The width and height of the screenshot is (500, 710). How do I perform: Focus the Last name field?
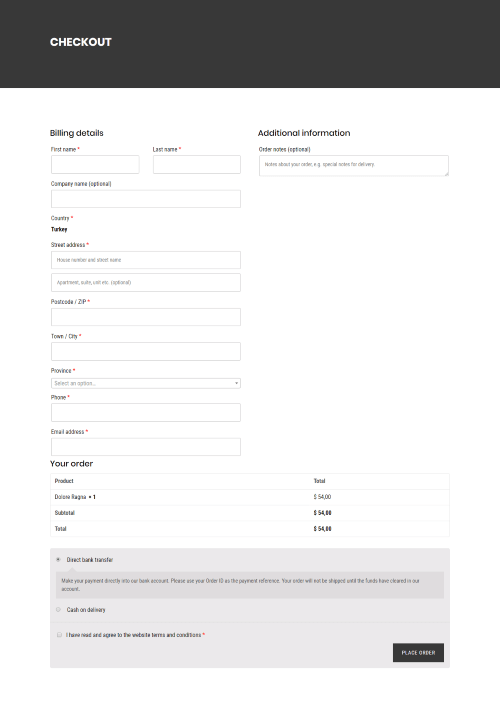coord(197,164)
